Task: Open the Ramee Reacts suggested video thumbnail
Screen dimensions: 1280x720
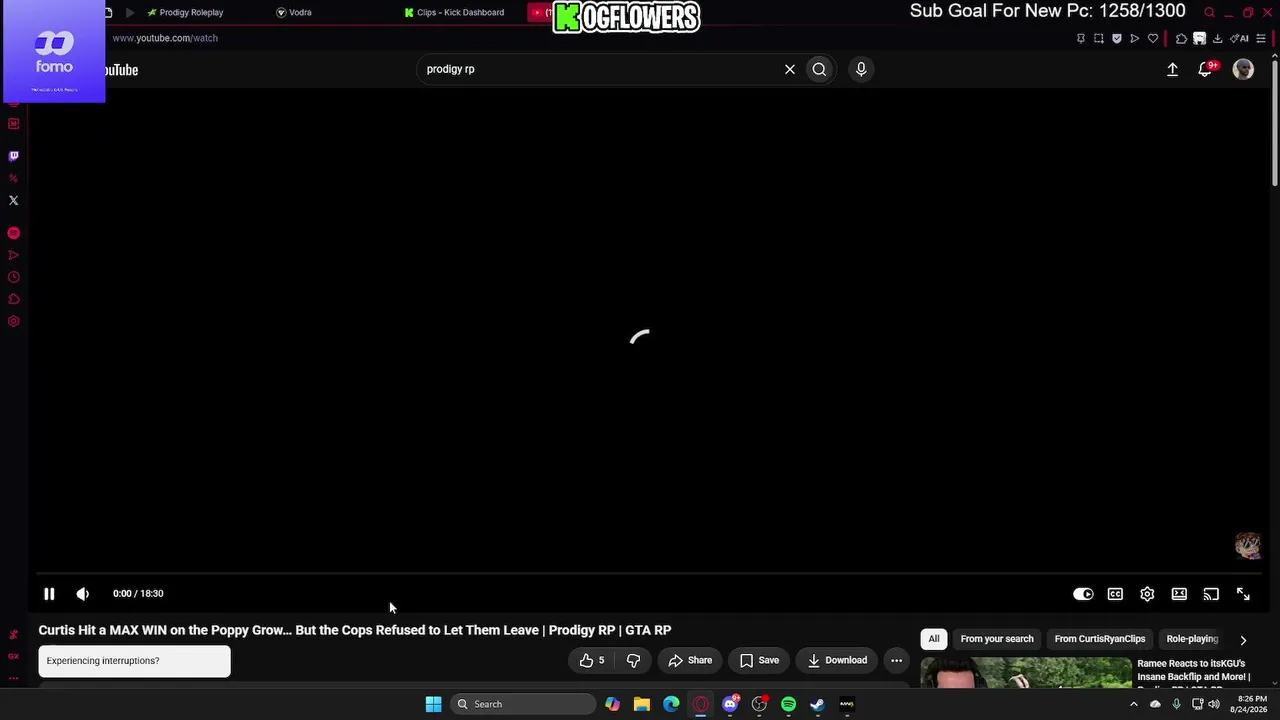Action: [1026, 672]
